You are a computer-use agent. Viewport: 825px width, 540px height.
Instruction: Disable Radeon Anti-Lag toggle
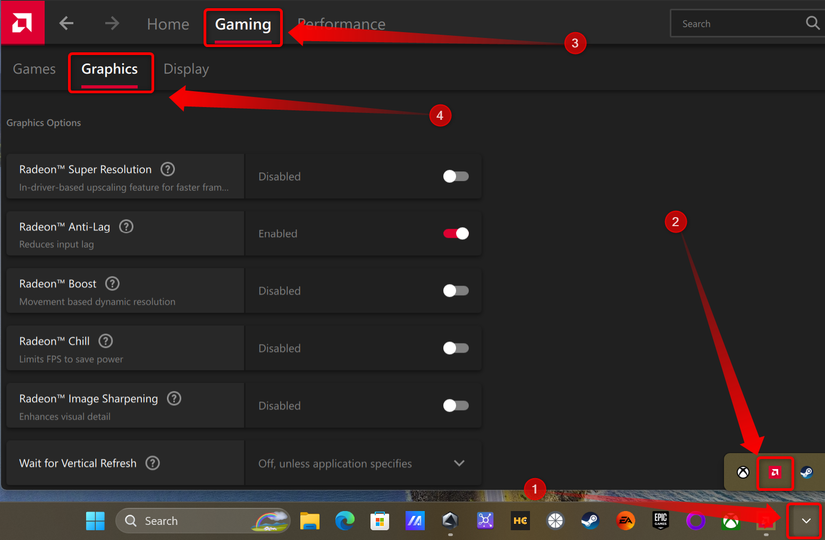(456, 234)
